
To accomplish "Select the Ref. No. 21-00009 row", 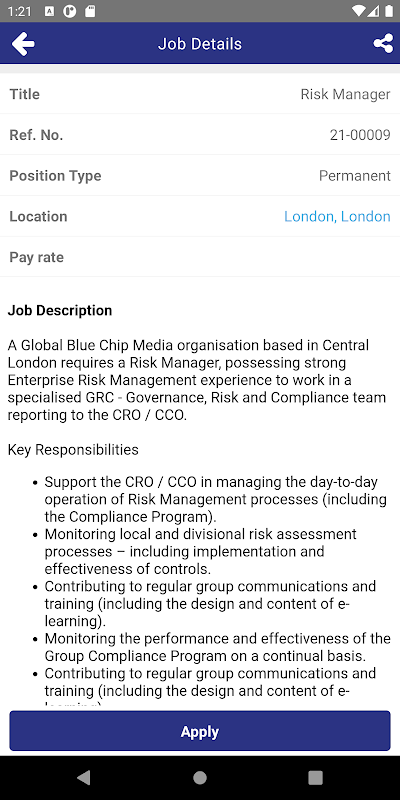I will point(200,135).
